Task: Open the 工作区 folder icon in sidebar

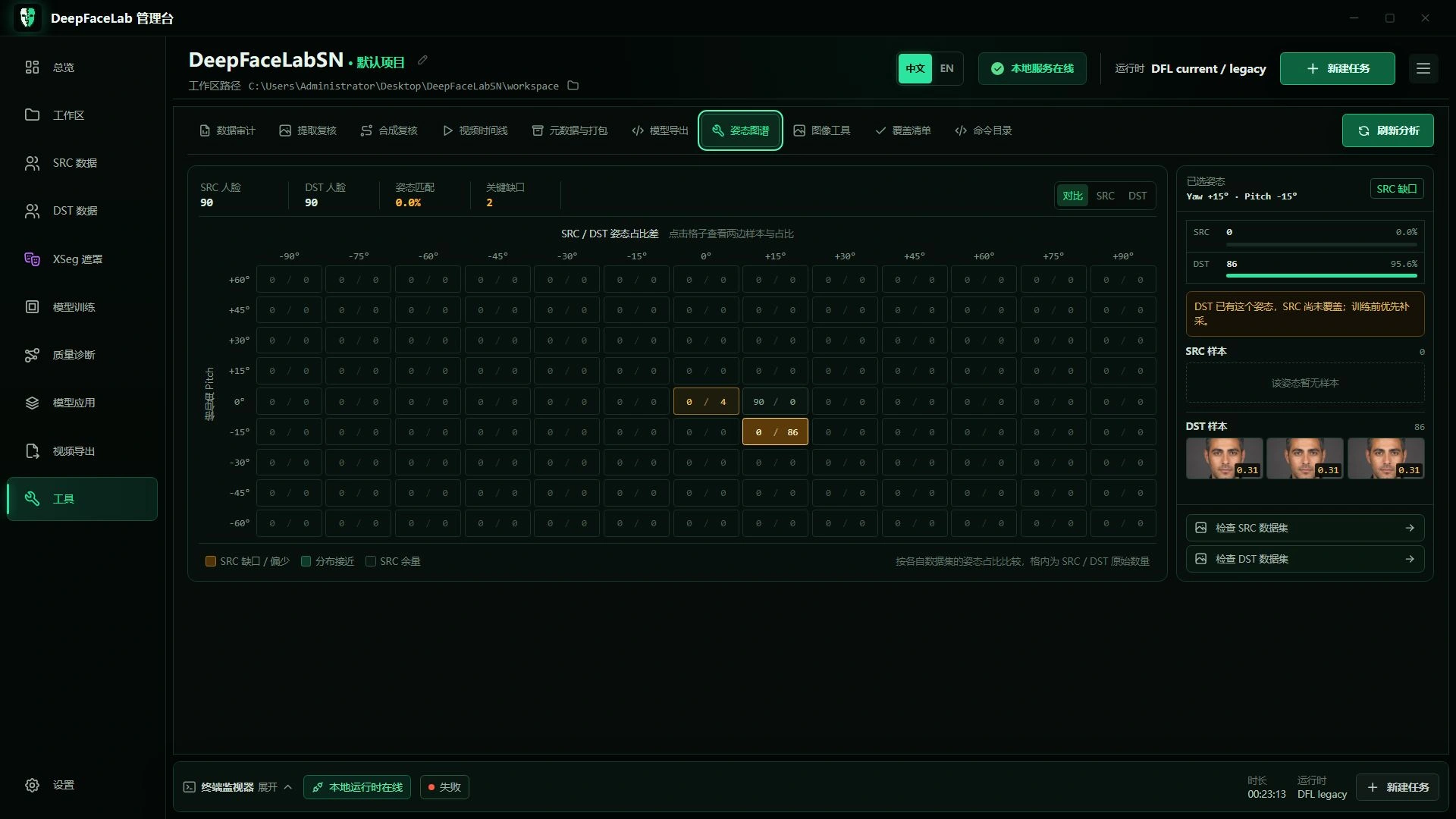Action: click(32, 115)
